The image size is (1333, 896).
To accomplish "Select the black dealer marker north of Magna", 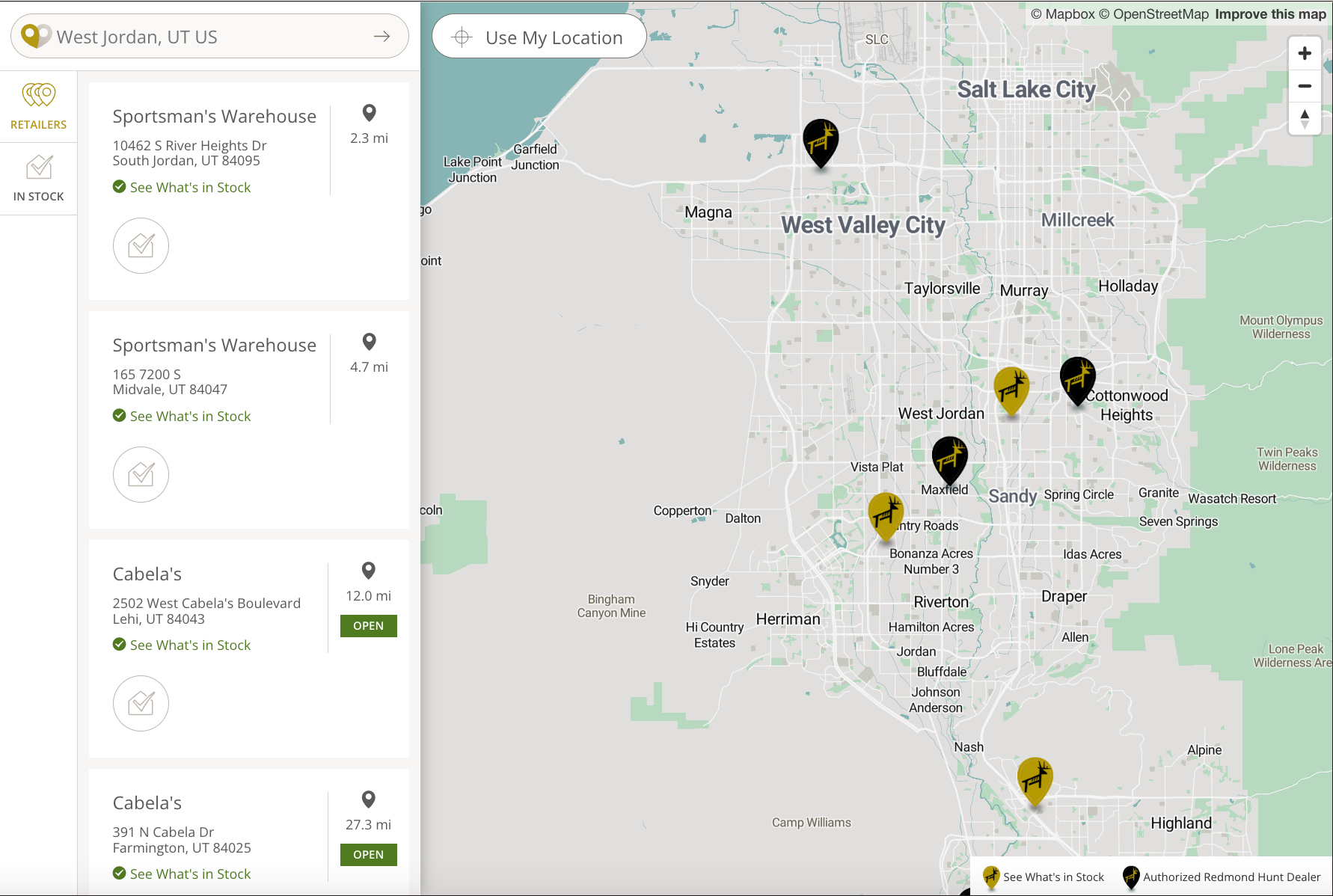I will coord(821,142).
